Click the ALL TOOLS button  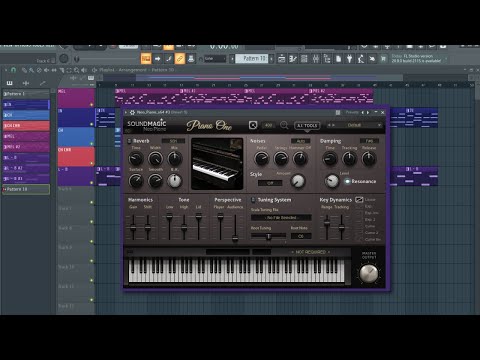click(x=307, y=126)
